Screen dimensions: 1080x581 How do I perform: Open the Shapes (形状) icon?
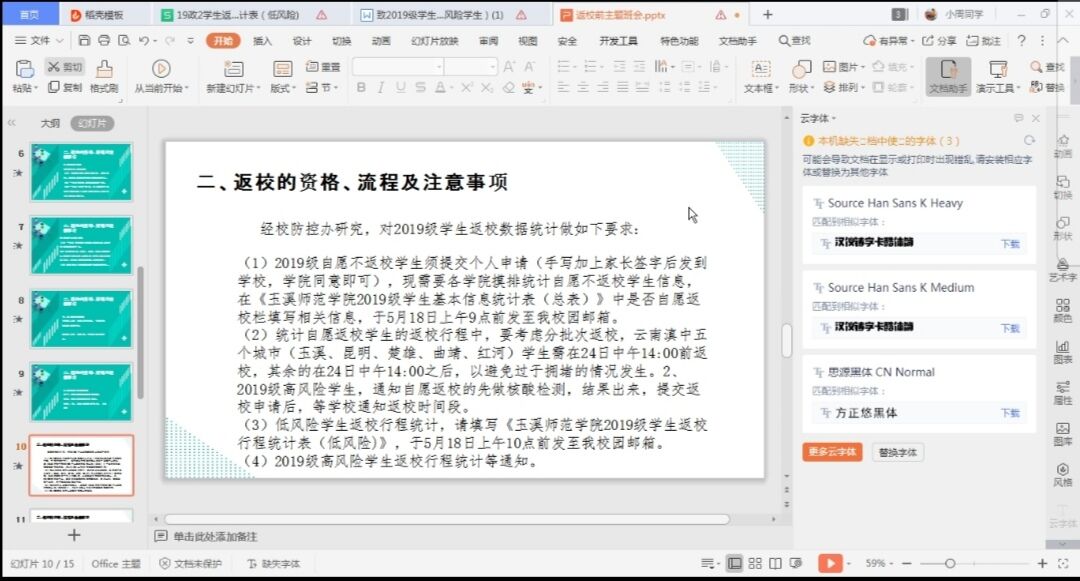[801, 68]
